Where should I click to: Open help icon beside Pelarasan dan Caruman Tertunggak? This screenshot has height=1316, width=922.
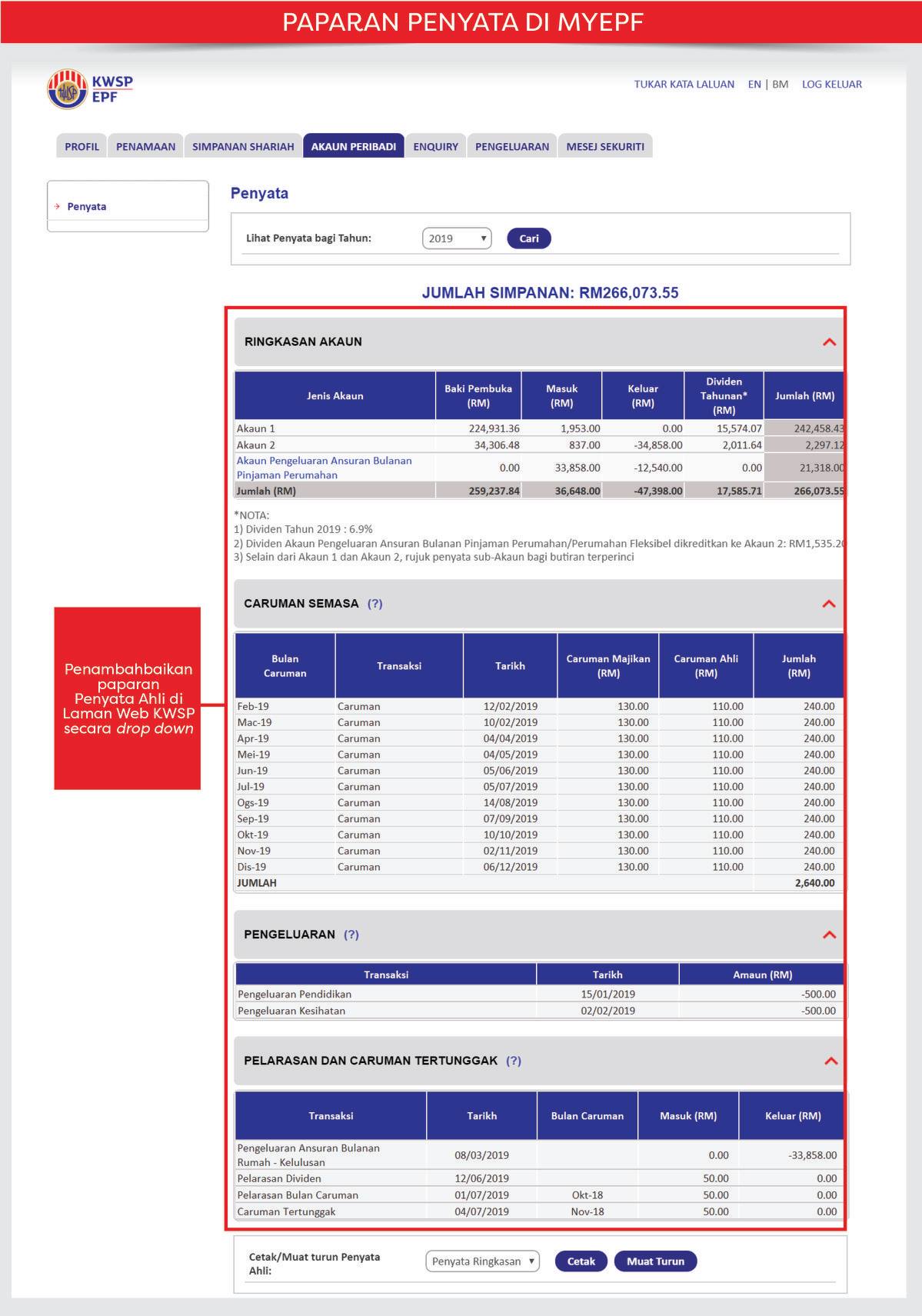[514, 1061]
